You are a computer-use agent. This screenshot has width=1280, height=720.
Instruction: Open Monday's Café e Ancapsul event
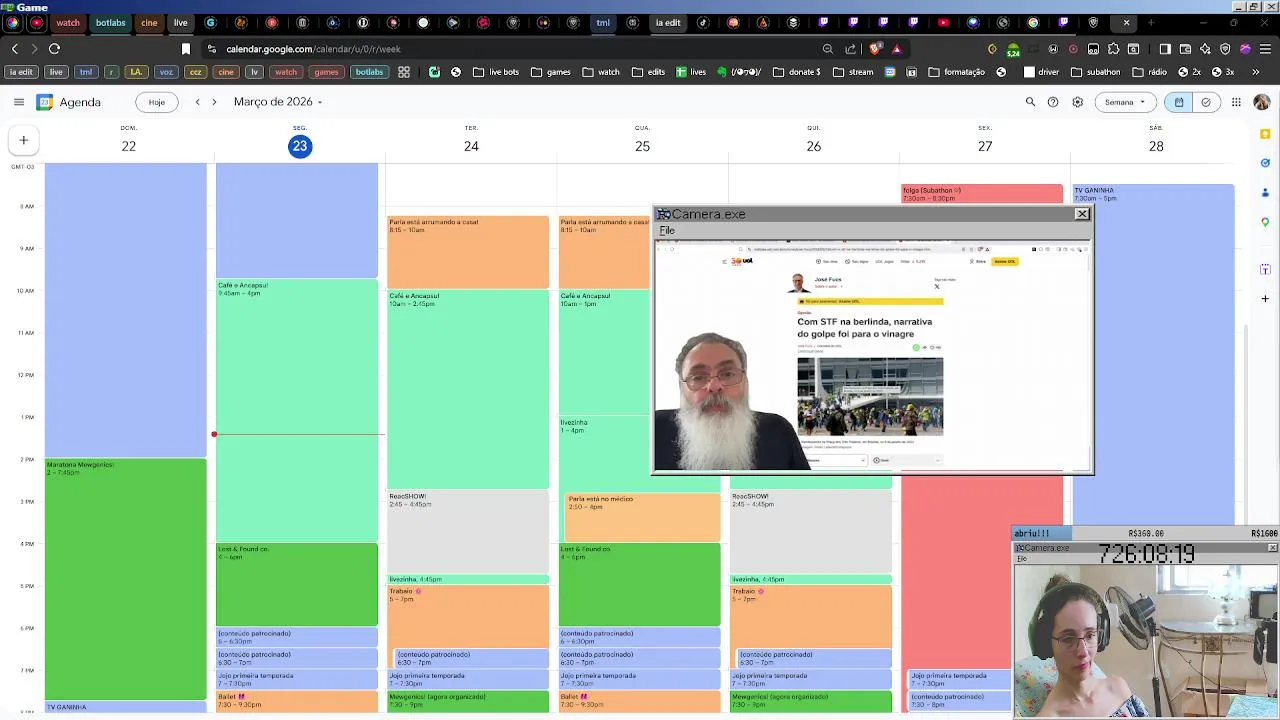297,410
